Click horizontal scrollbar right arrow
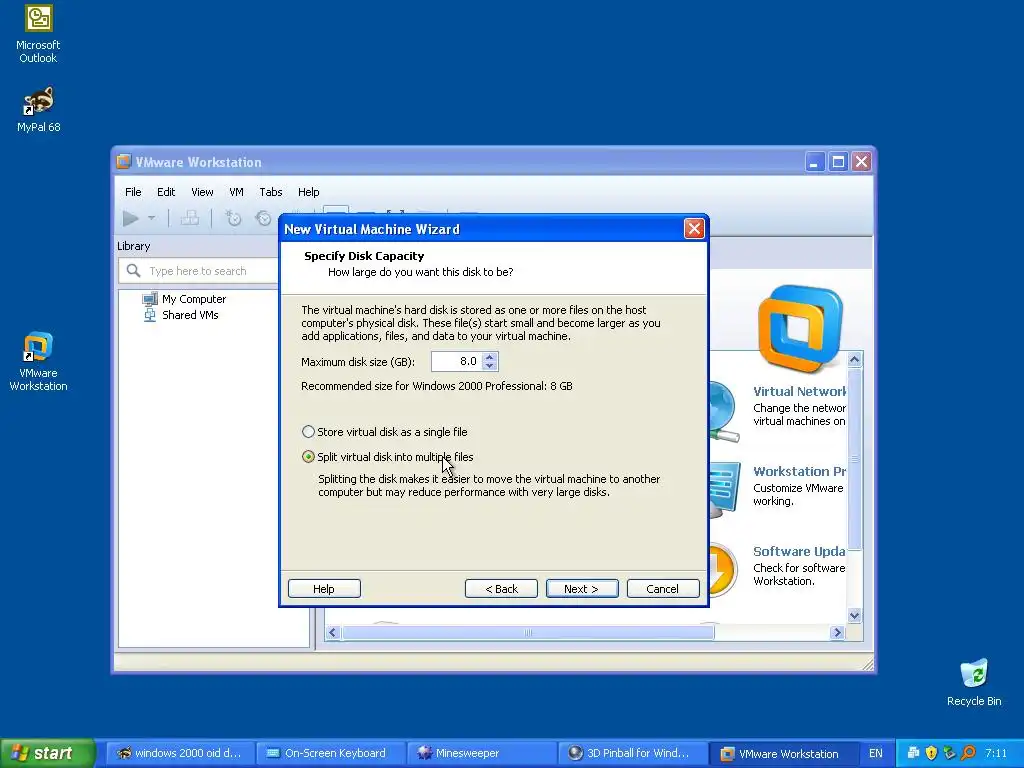 click(x=837, y=632)
